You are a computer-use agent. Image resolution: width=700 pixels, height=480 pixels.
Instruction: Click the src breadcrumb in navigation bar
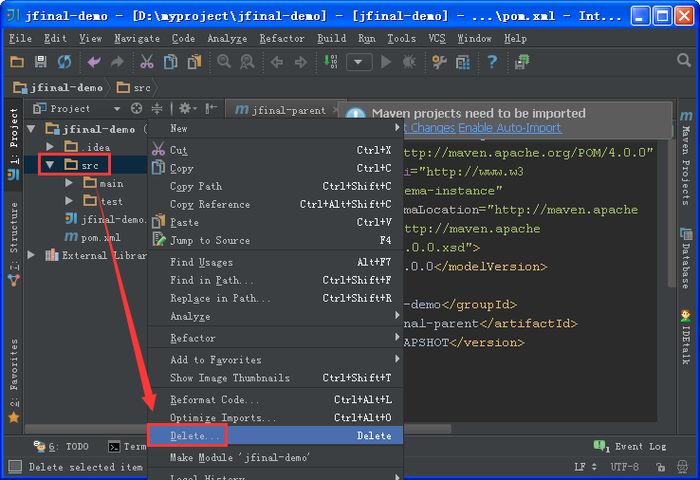click(x=134, y=88)
